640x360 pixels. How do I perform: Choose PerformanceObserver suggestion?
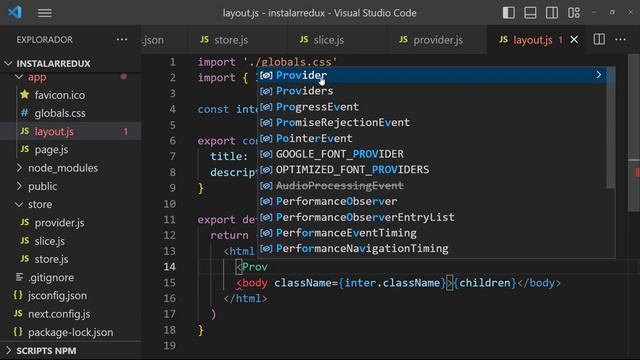(x=432, y=201)
